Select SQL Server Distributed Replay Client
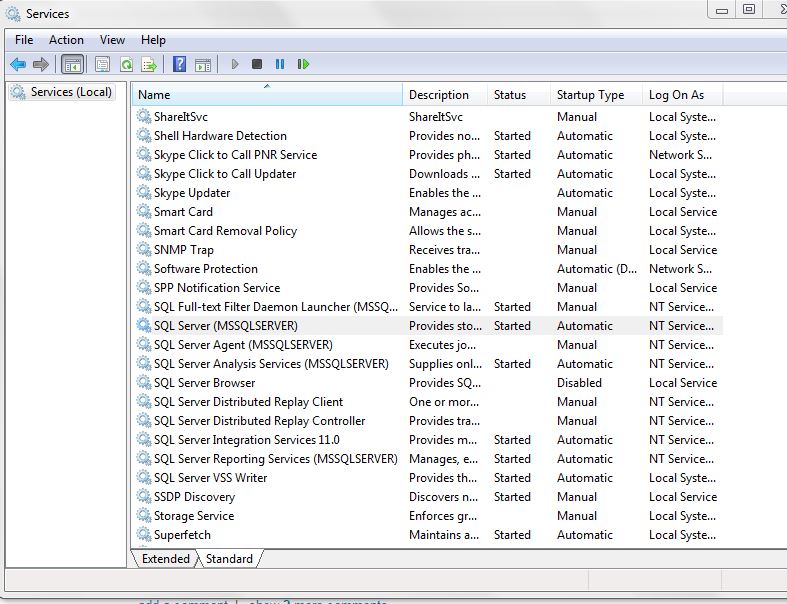The image size is (787, 604). (x=248, y=402)
